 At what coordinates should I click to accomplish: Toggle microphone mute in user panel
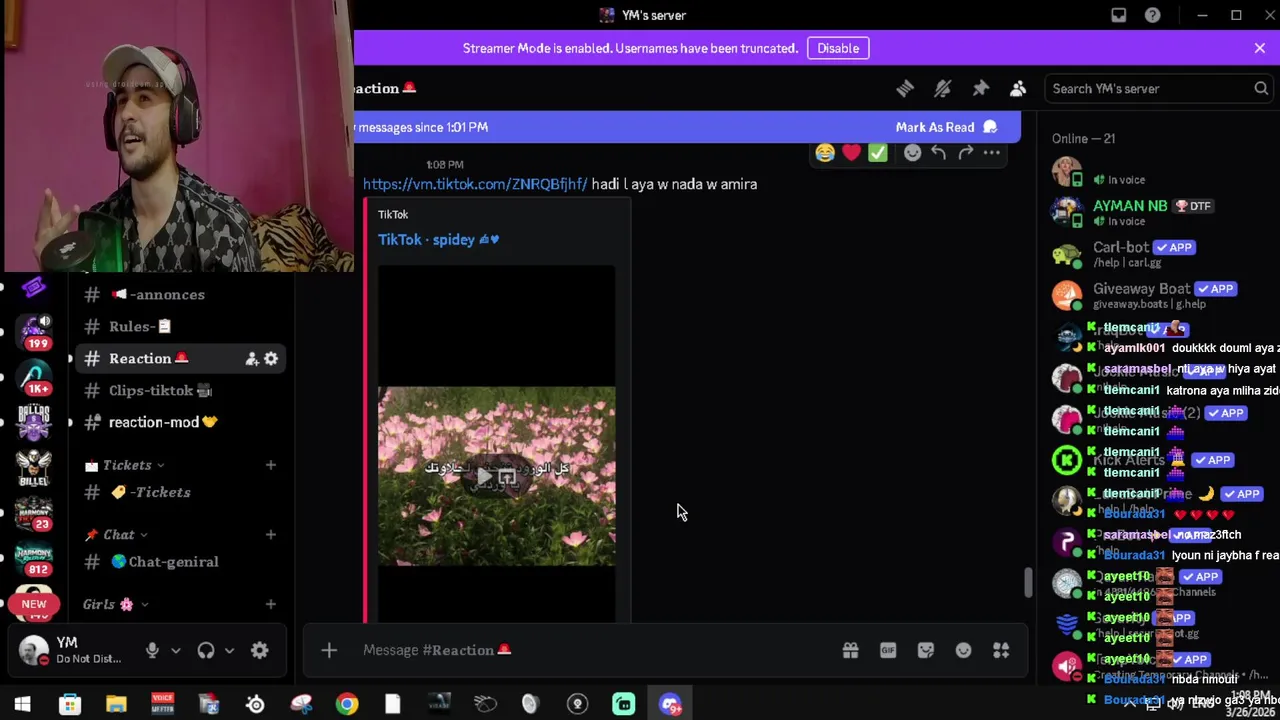tap(152, 650)
